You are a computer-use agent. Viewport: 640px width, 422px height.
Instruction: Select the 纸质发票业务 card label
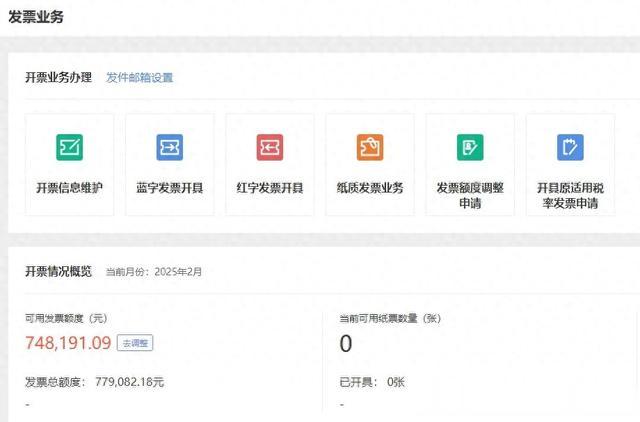coord(370,188)
